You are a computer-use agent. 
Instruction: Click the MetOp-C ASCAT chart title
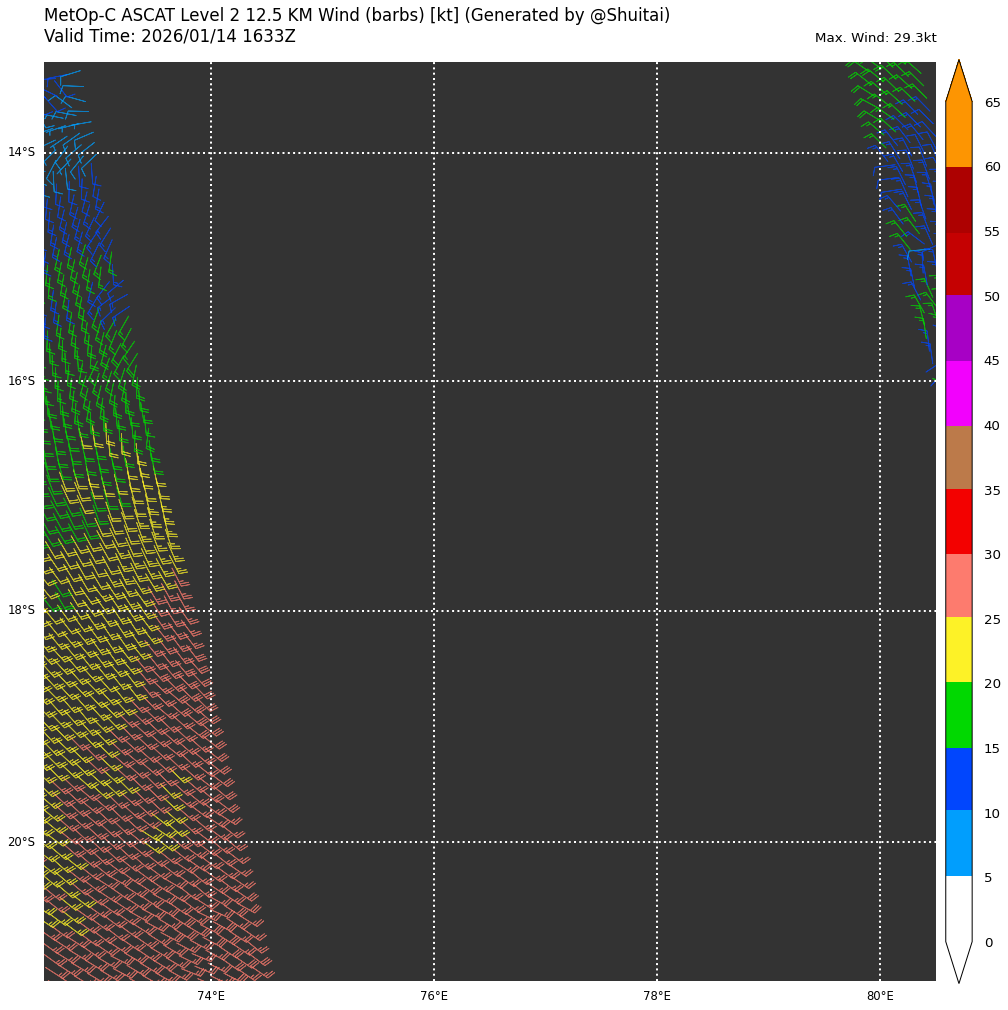coord(357,16)
